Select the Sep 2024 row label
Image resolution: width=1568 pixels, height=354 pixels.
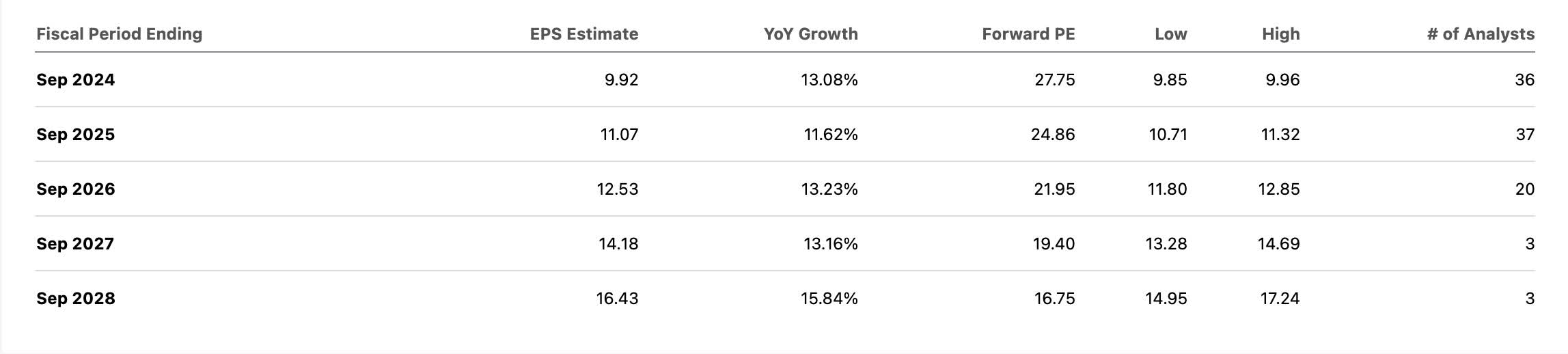coord(76,80)
